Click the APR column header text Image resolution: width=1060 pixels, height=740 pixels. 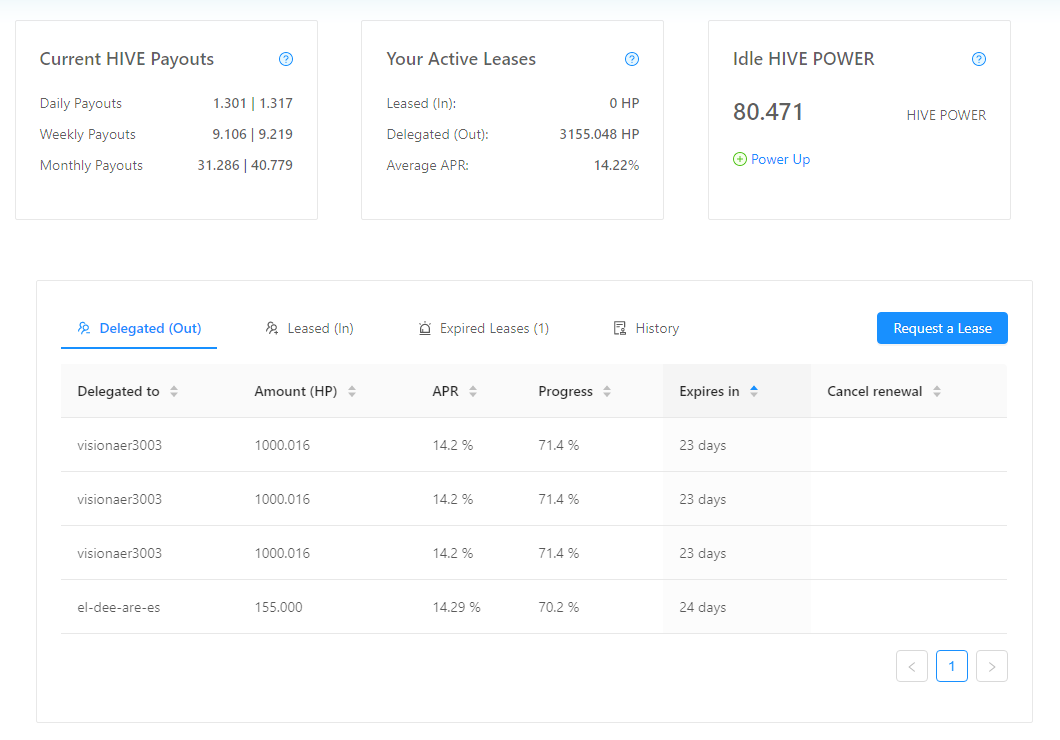tap(445, 391)
